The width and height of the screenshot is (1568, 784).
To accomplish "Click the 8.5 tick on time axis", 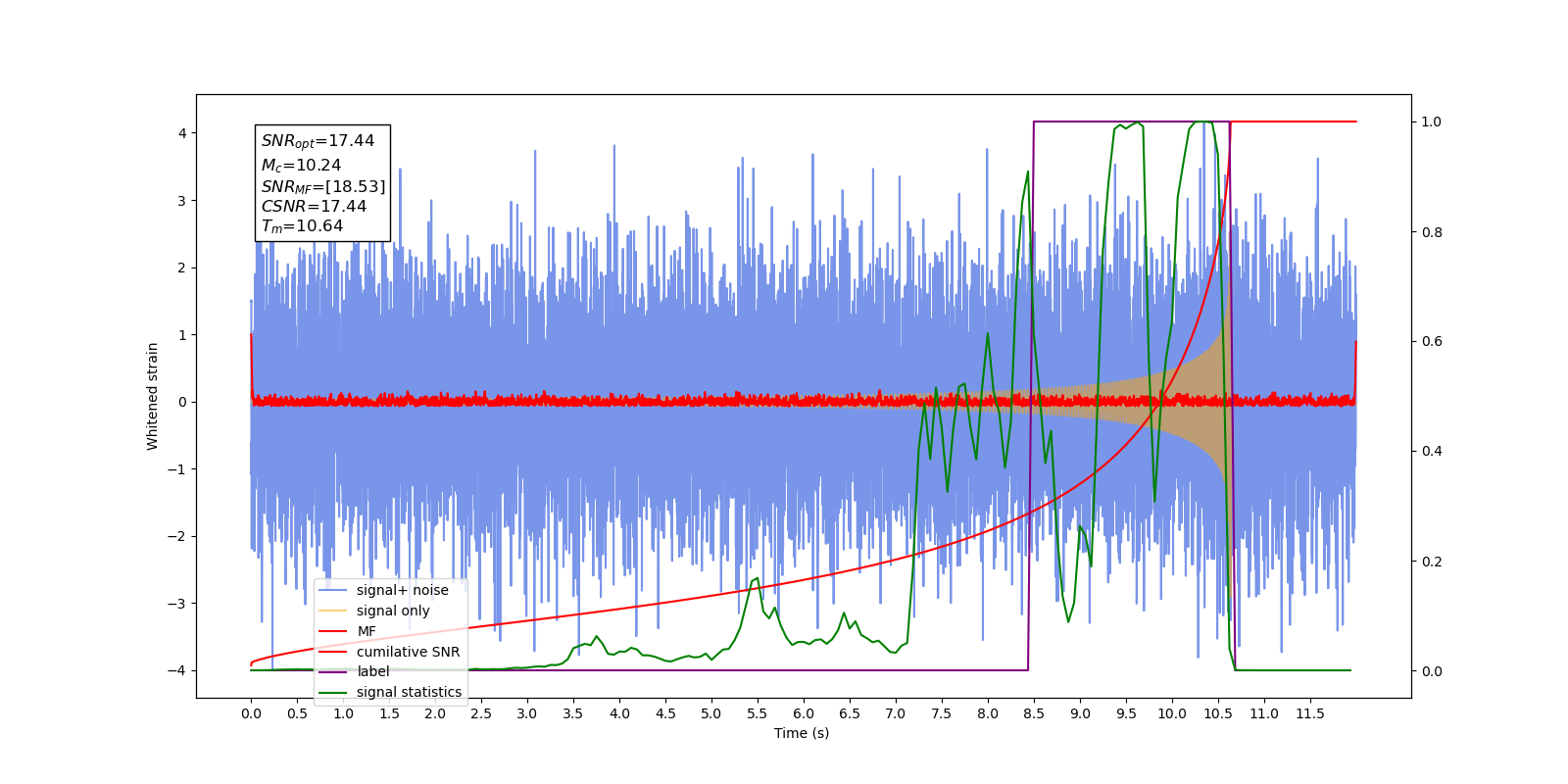I will click(x=1034, y=713).
